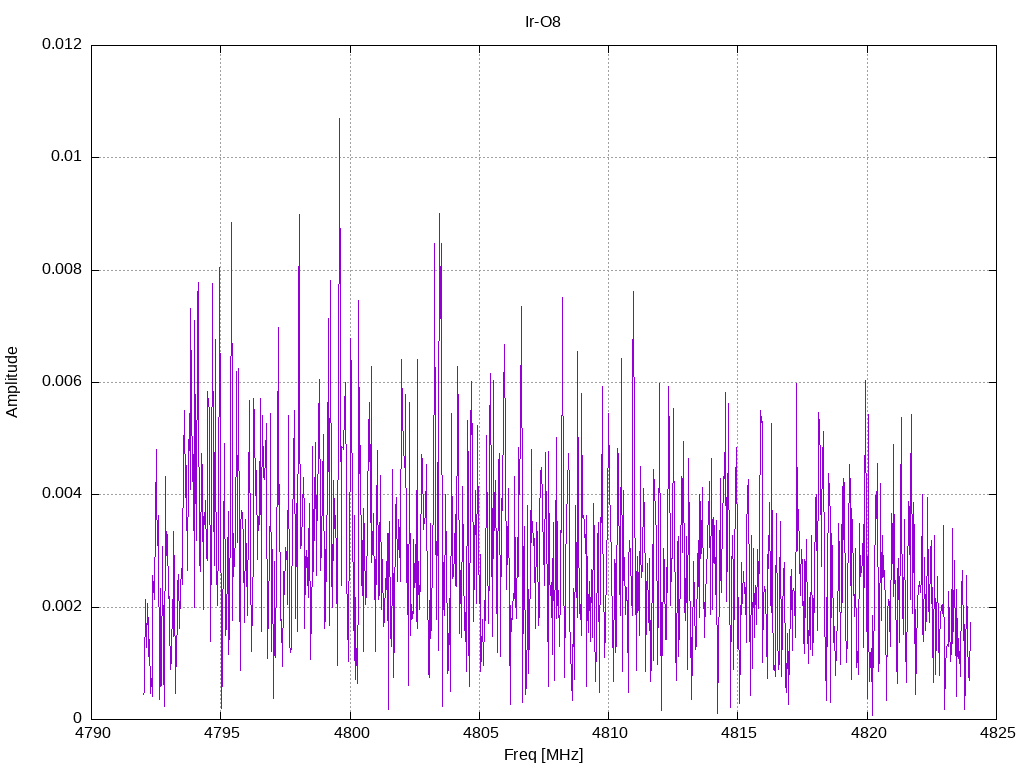Viewport: 1024px width, 768px height.
Task: Click the 0.01 y-axis tick label
Action: pyautogui.click(x=67, y=156)
